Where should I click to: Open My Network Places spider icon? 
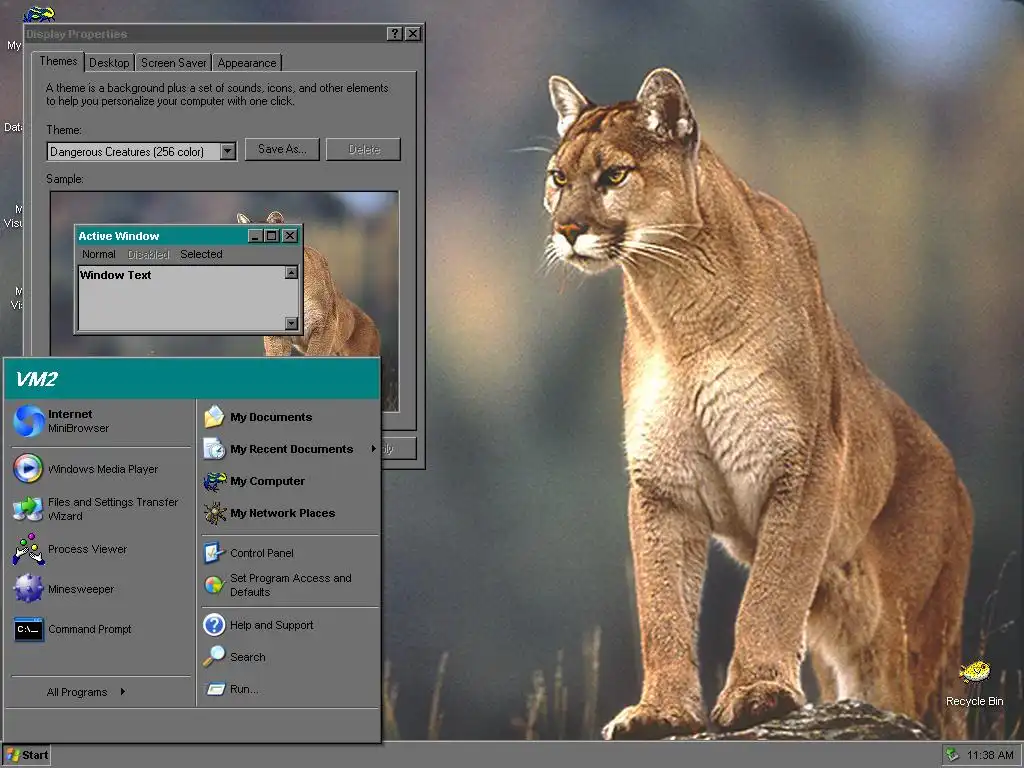pyautogui.click(x=215, y=513)
